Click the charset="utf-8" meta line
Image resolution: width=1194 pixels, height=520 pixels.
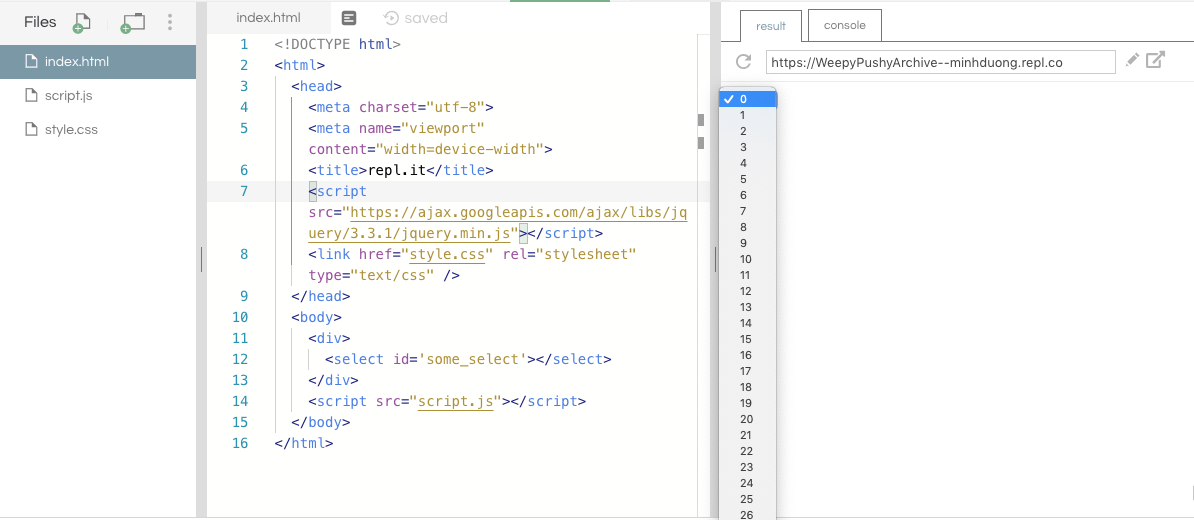(401, 107)
